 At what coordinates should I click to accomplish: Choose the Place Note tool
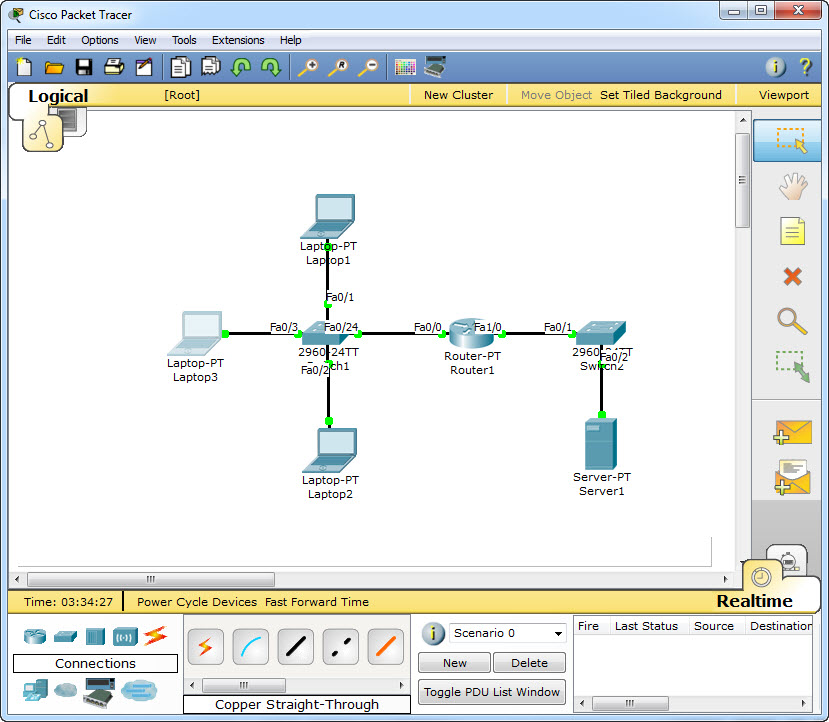[x=793, y=231]
